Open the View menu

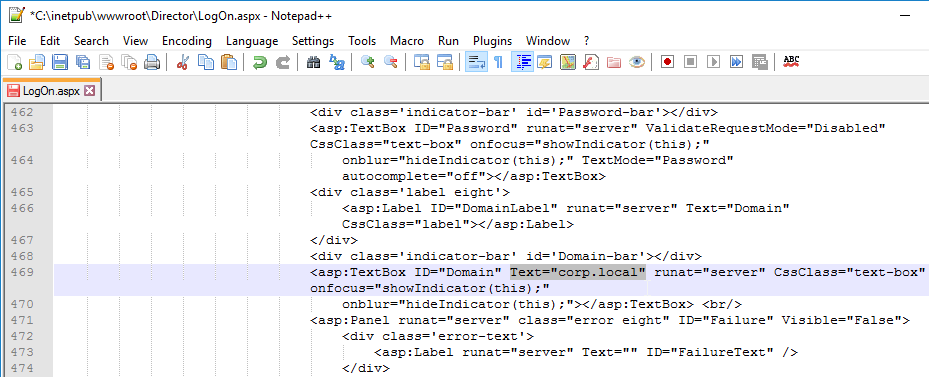pyautogui.click(x=135, y=41)
